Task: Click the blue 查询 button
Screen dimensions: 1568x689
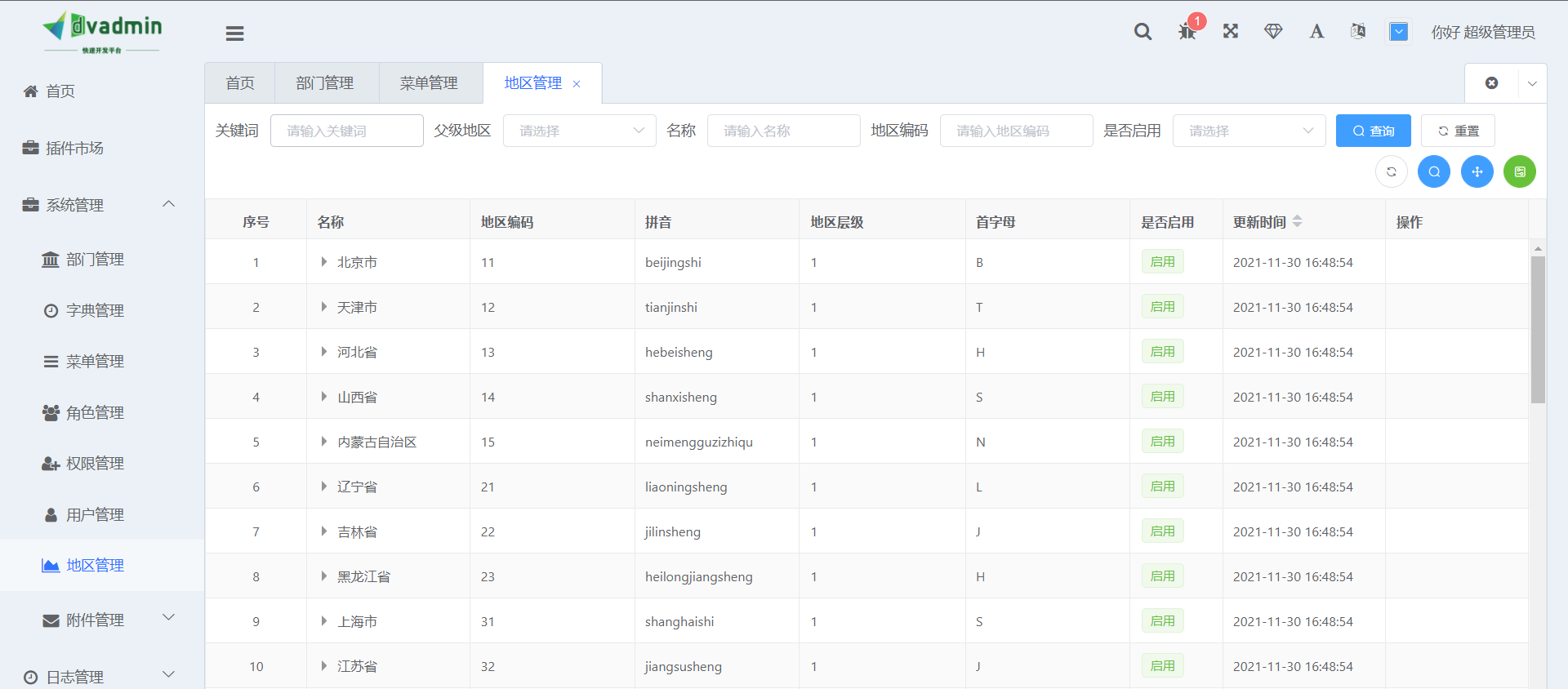Action: click(x=1373, y=131)
